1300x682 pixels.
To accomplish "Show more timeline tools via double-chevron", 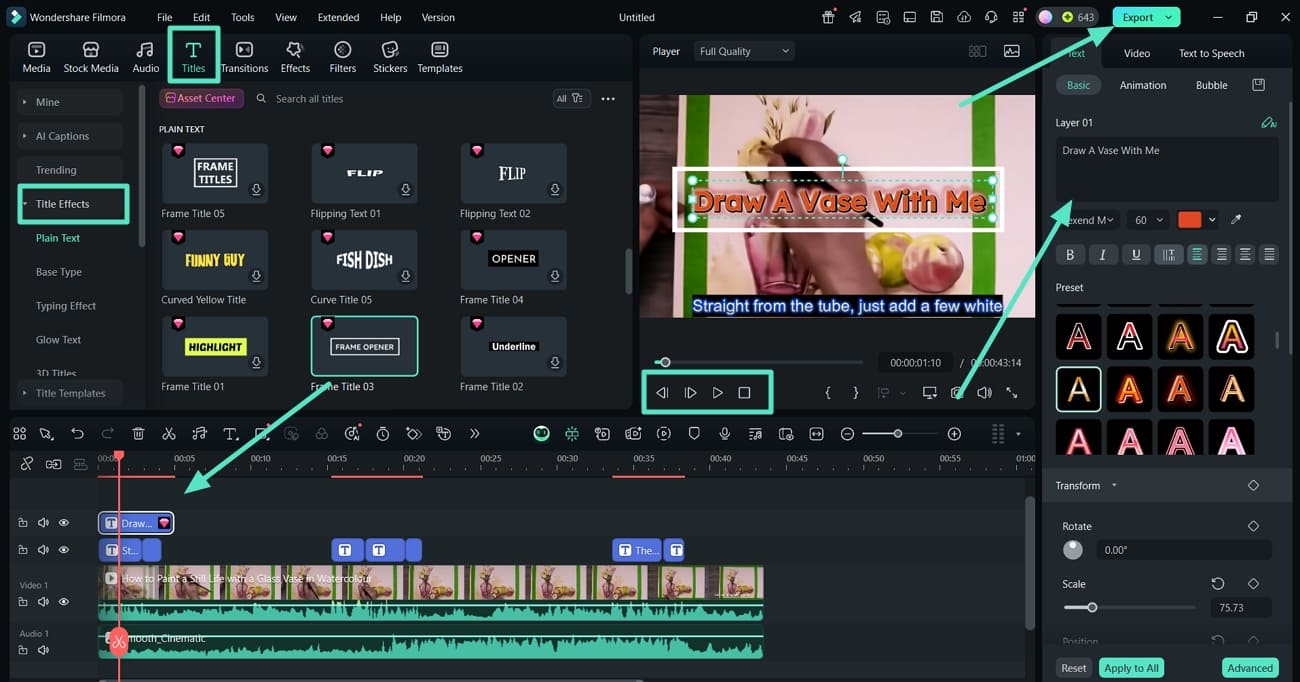I will (474, 433).
